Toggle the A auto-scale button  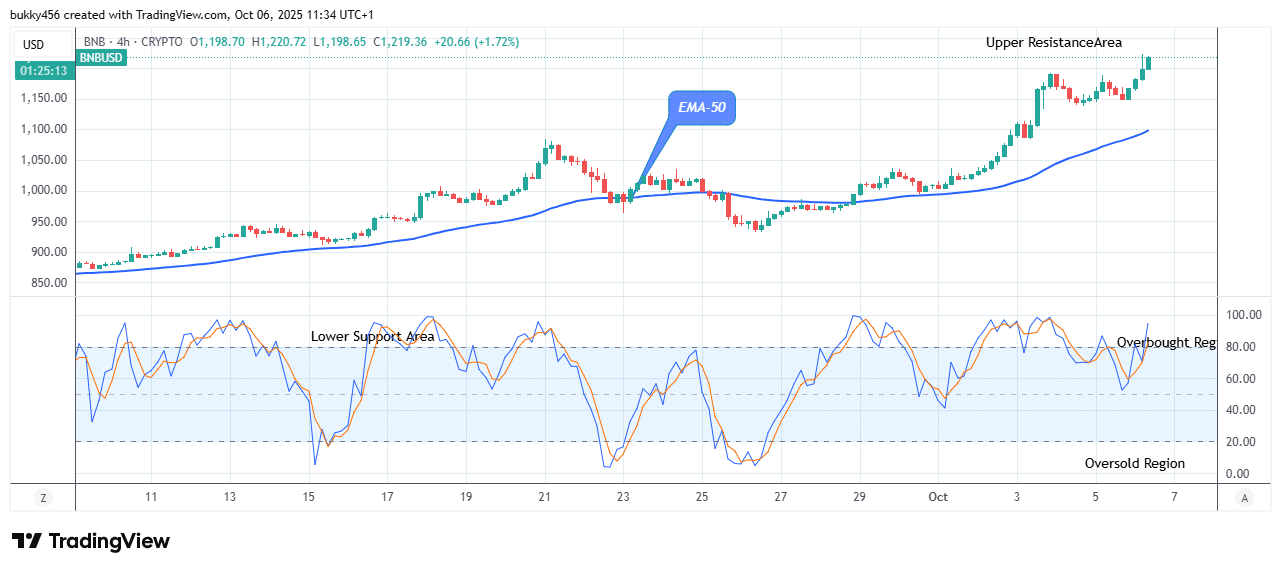tap(1244, 497)
